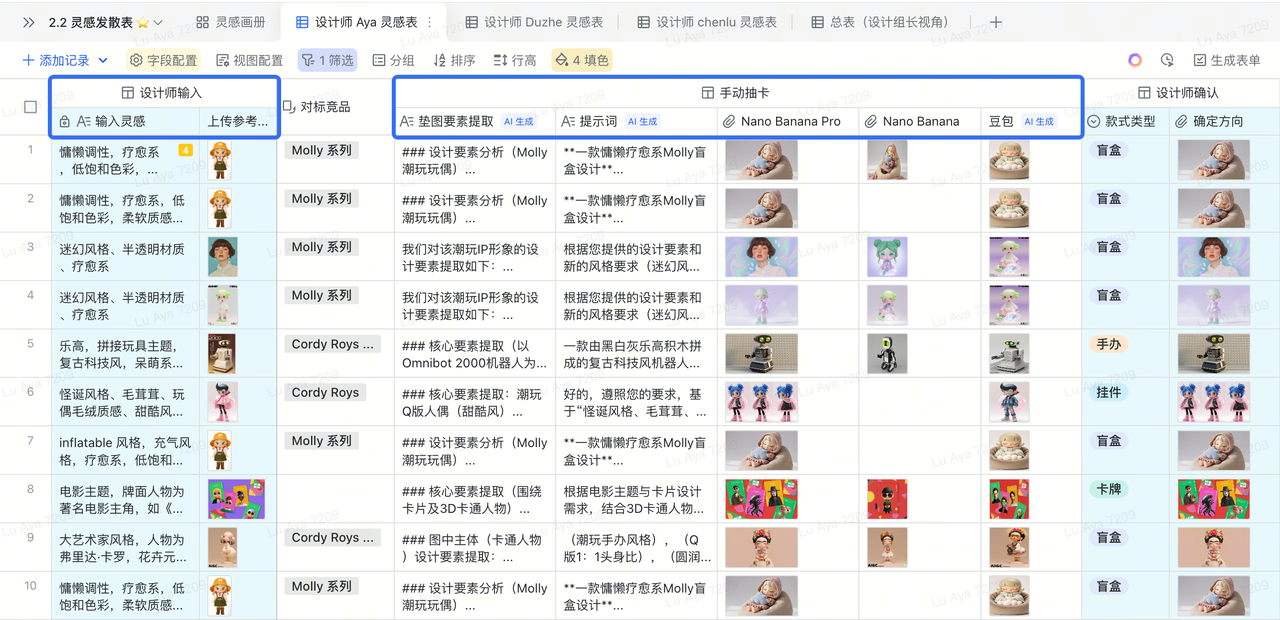This screenshot has width=1280, height=620.
Task: Click the star favorite icon beside 灵感发散表
Action: pyautogui.click(x=142, y=22)
